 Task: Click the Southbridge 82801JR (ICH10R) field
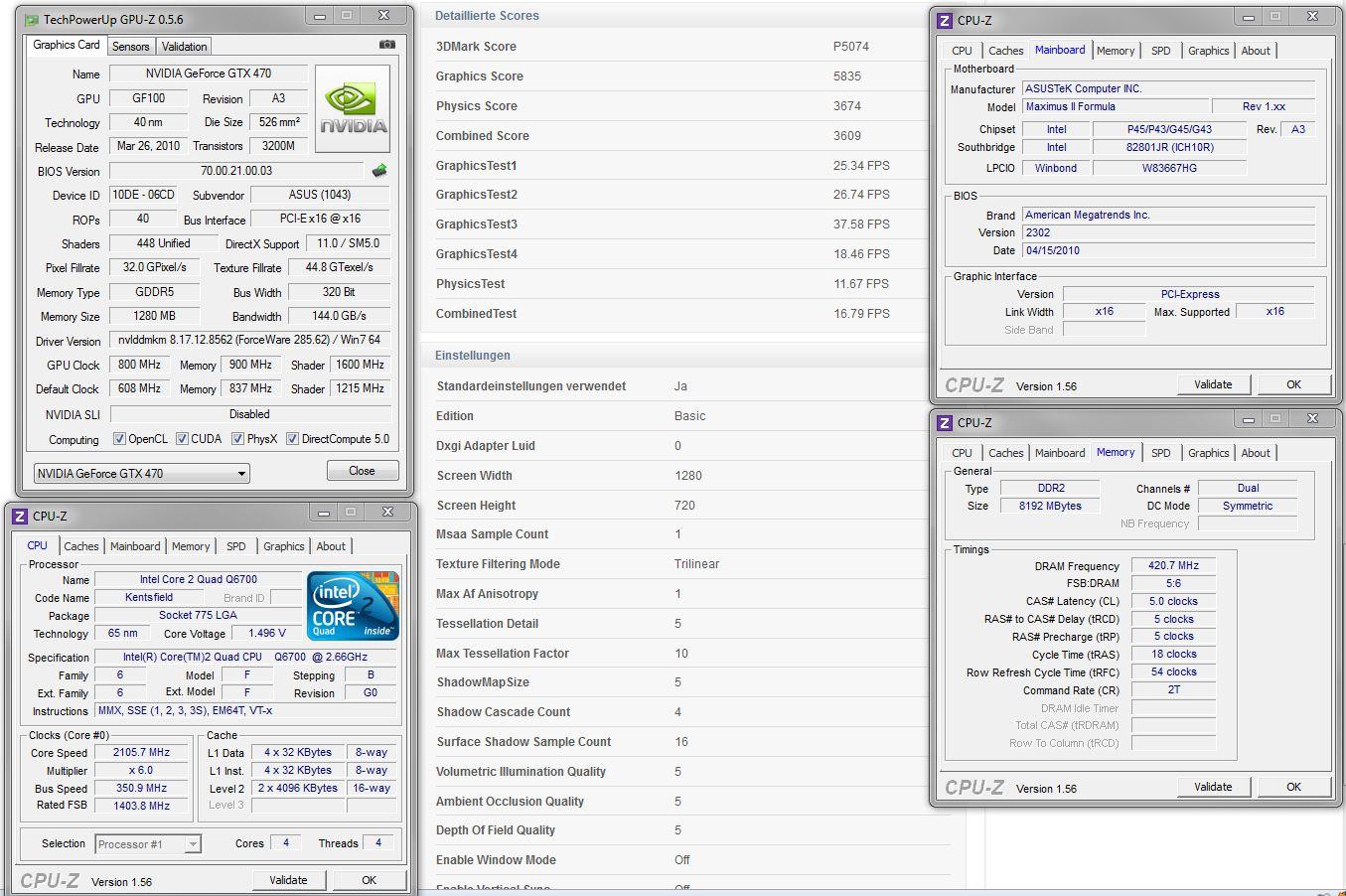click(1169, 147)
